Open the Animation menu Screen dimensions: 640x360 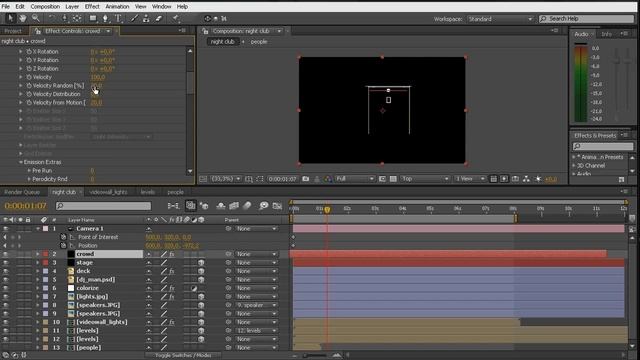pos(117,7)
